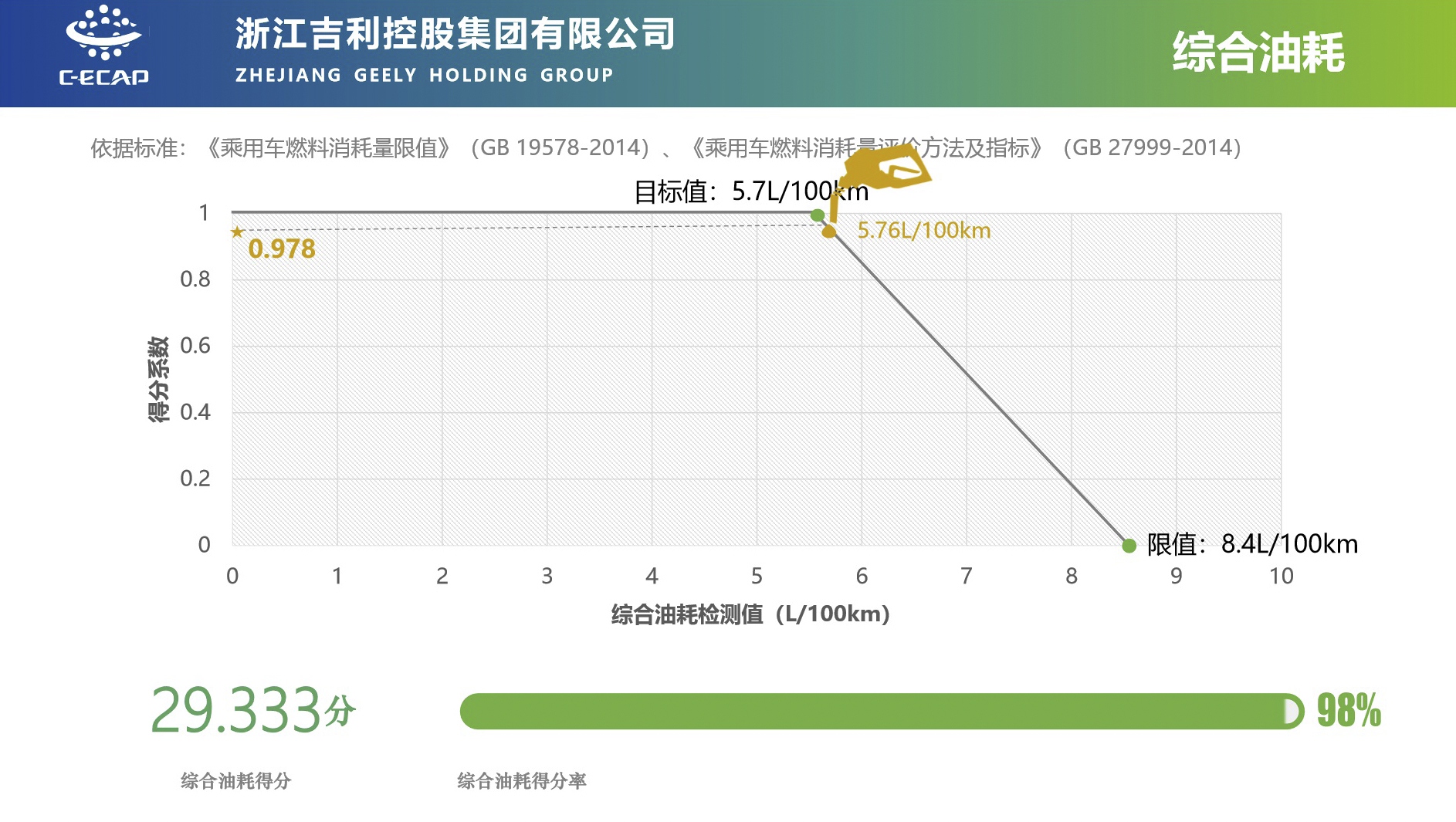Viewport: 1456px width, 822px height.
Task: Click the 0.2 y-axis tick label
Action: point(195,479)
